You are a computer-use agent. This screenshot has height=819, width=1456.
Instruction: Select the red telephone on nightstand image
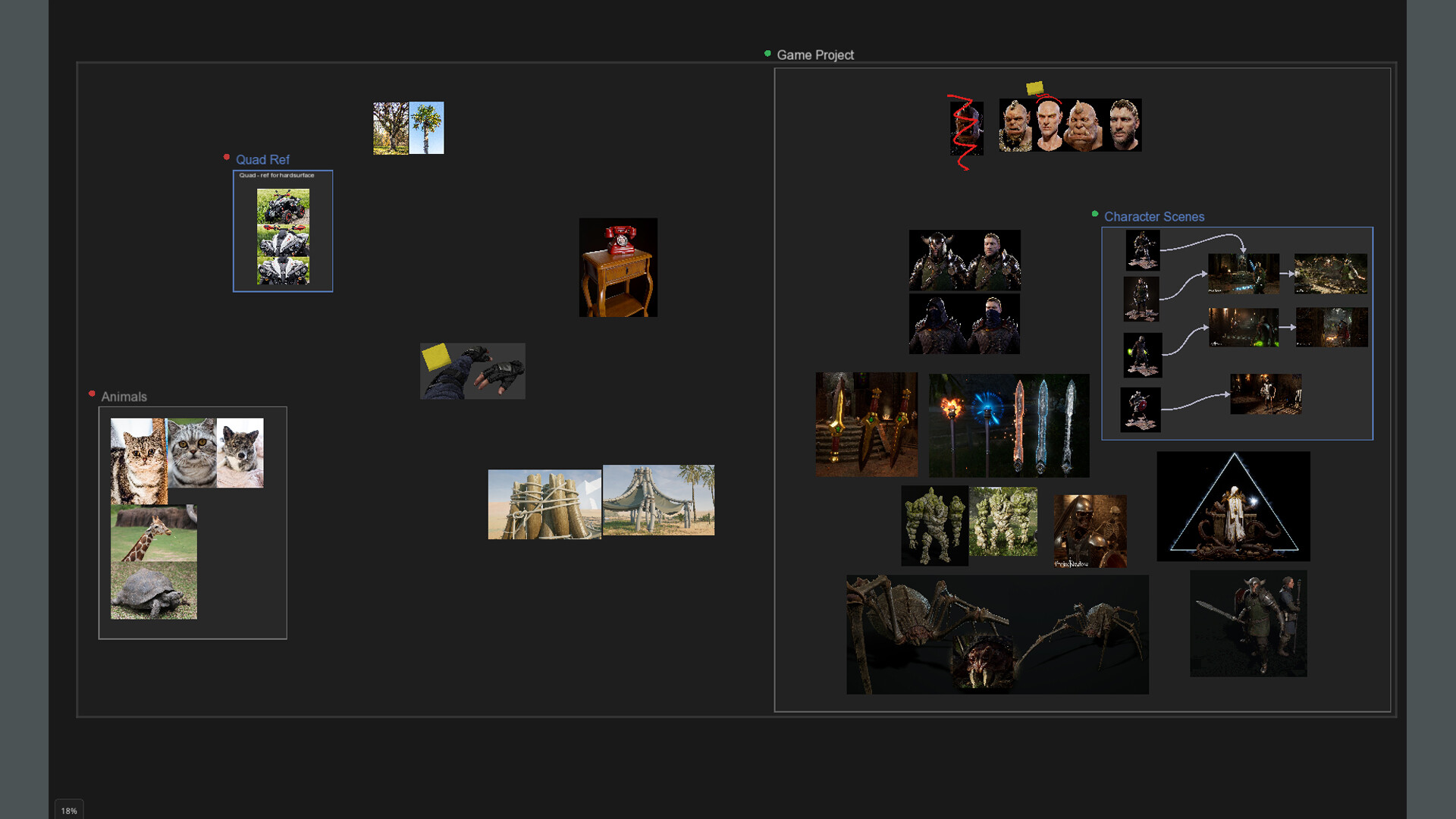(x=618, y=268)
